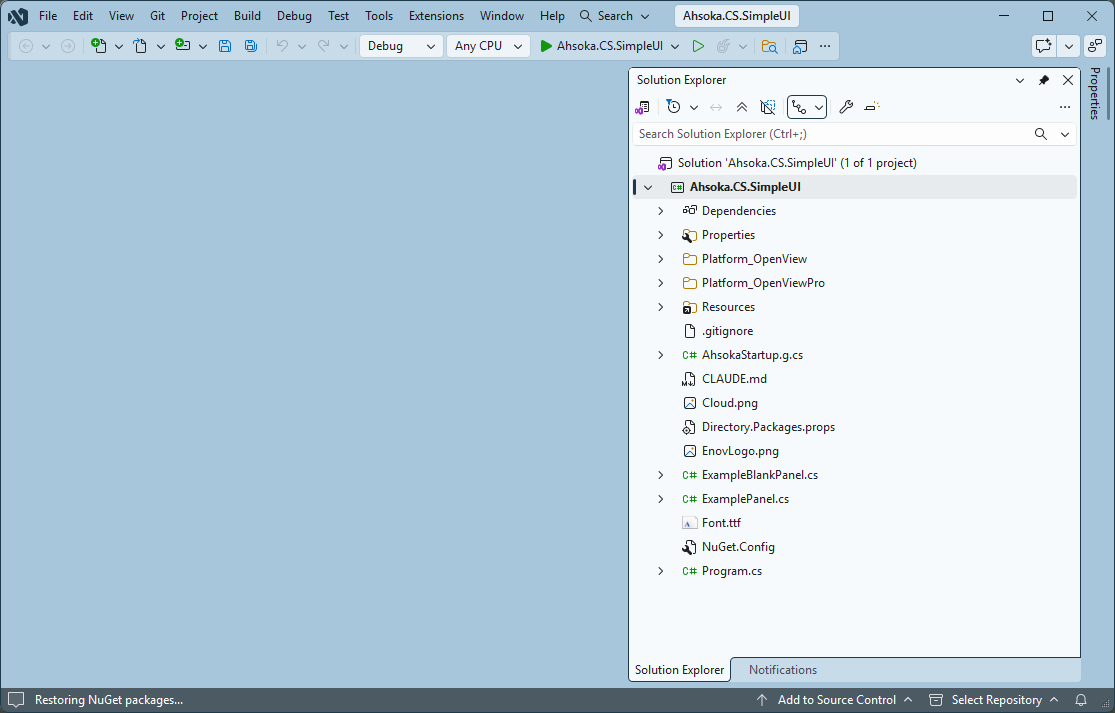The image size is (1115, 713).
Task: Click the Pending Changes Filter clock icon
Action: point(673,107)
